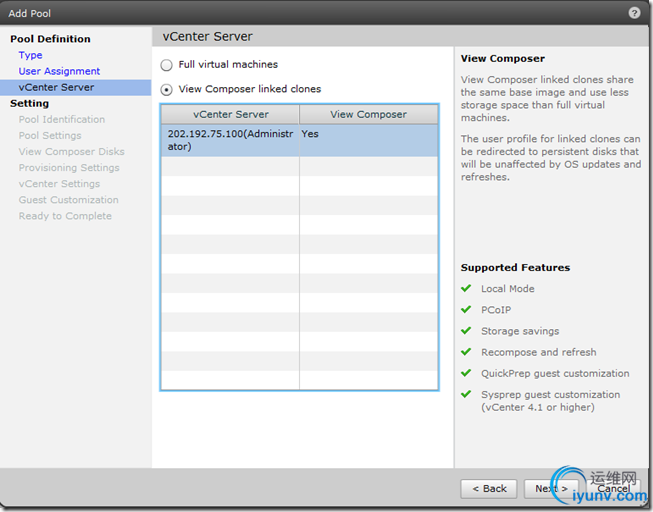Click the Recompose and refresh checkmark icon
This screenshot has width=653, height=512.
coord(466,352)
